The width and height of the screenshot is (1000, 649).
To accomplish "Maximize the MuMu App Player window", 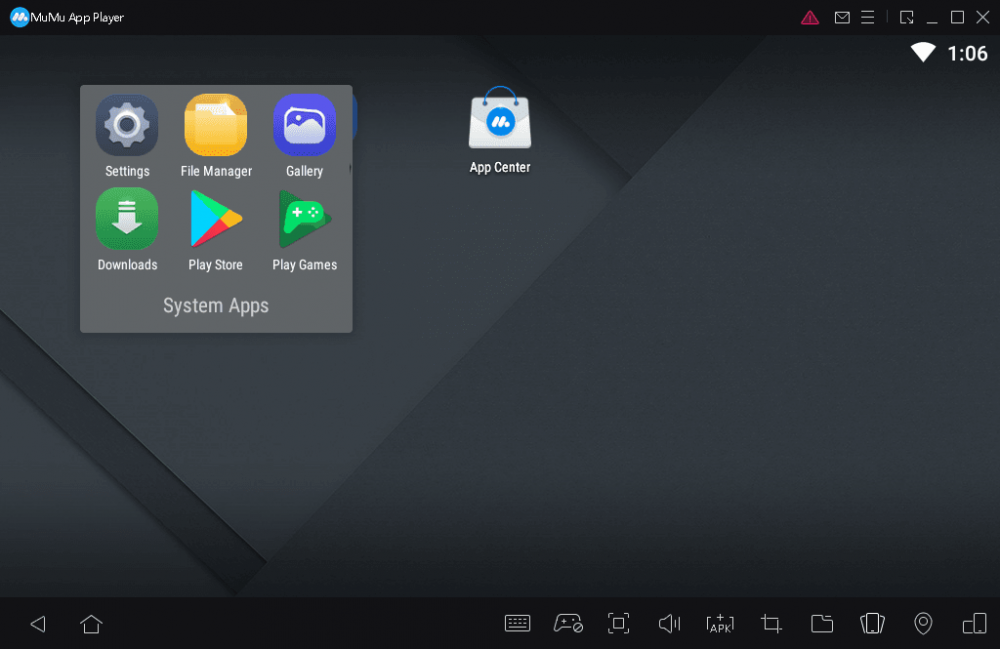I will 957,17.
